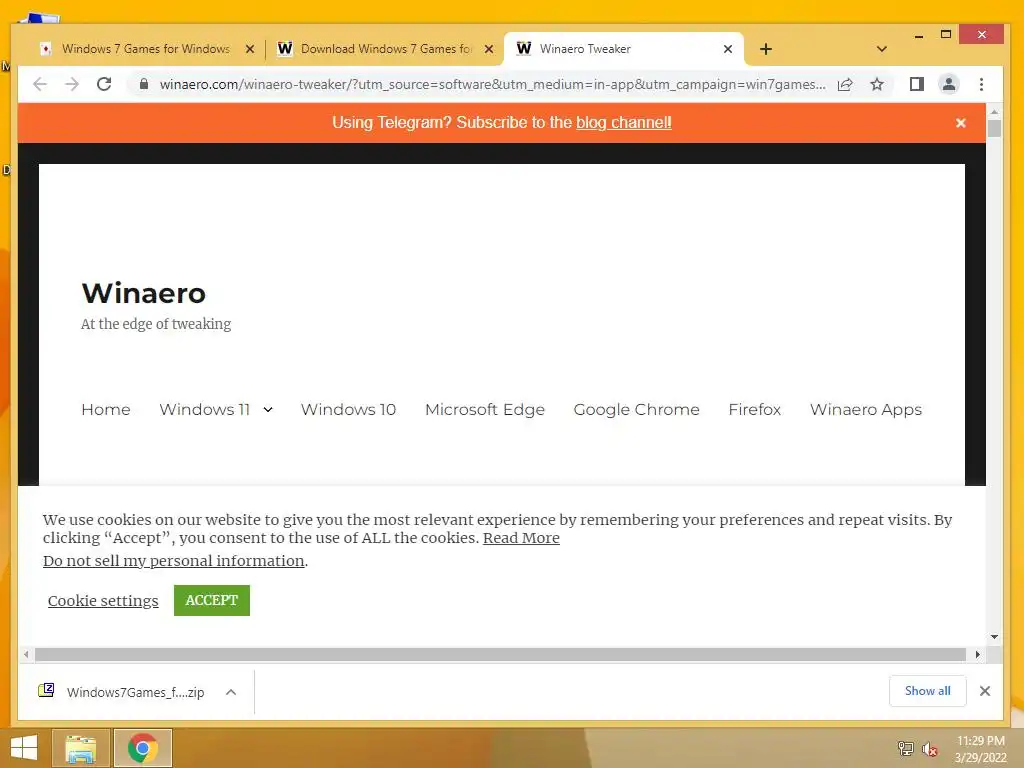This screenshot has width=1024, height=768.
Task: Close the Winaero Tweaker tab
Action: [728, 49]
